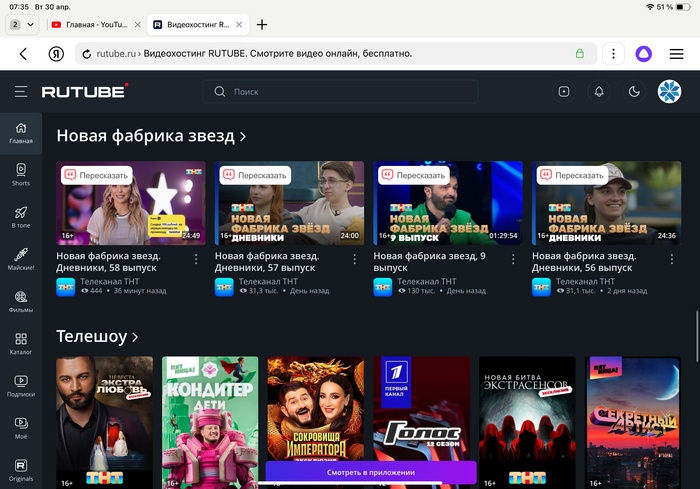Open options menu for 58 выпуск video
This screenshot has width=700, height=489.
(x=196, y=259)
